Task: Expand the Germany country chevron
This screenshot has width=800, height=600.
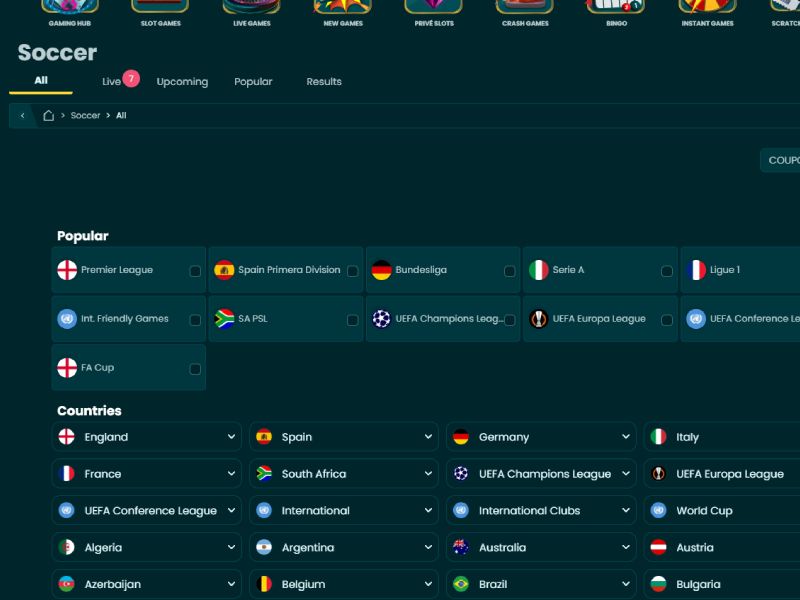Action: point(626,437)
